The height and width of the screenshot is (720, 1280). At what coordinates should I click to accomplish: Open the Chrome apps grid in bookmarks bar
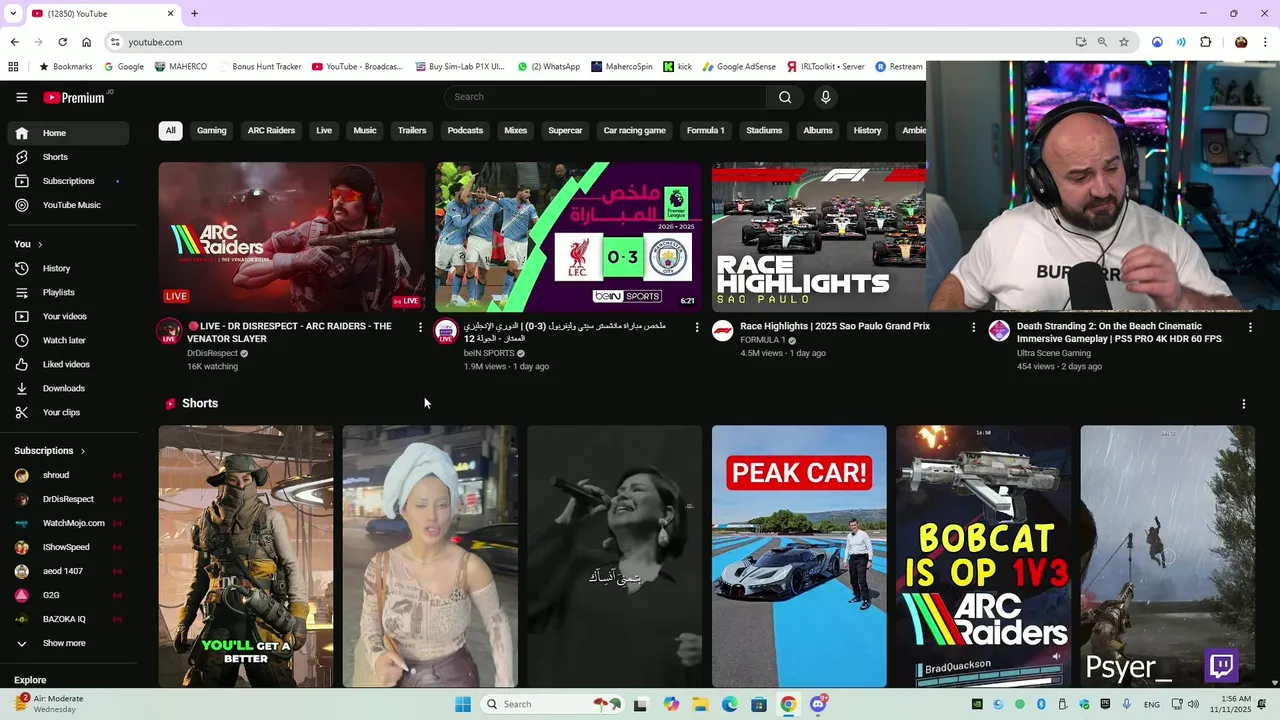tap(13, 67)
